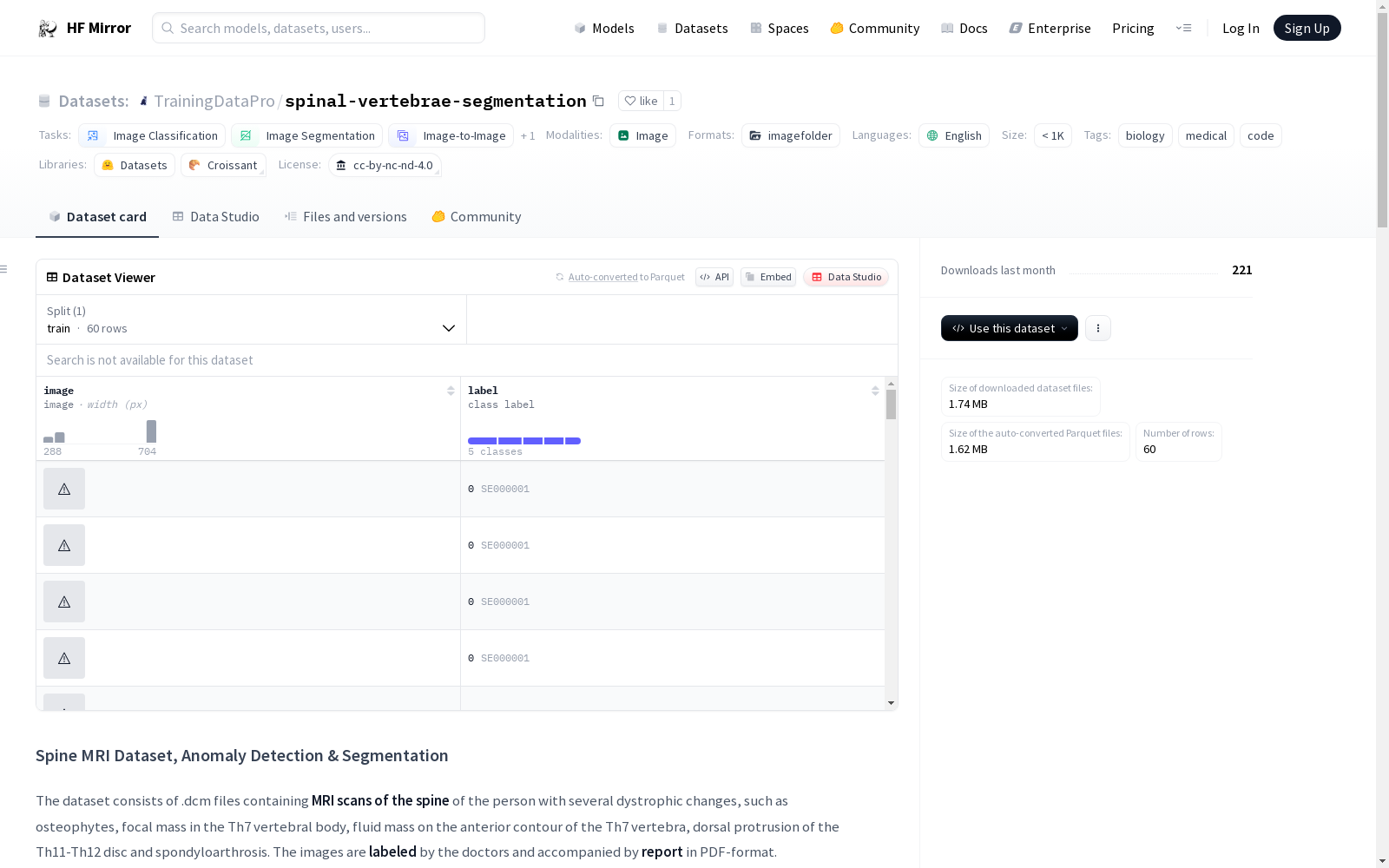
Task: Click the Embed button
Action: 768,277
